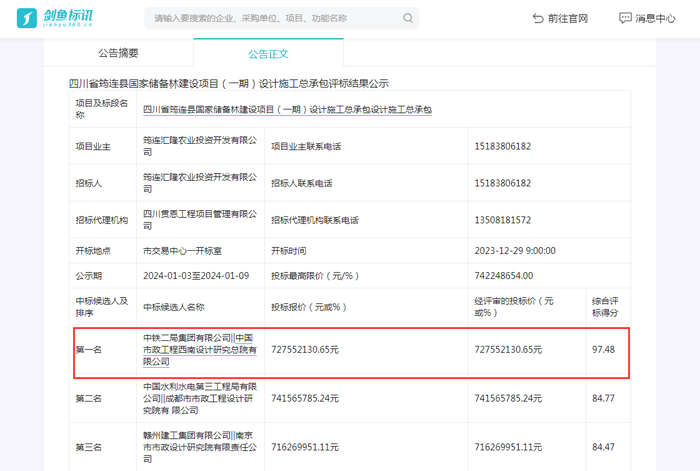The height and width of the screenshot is (471, 700).
Task: Click the announcement title heading text
Action: [x=230, y=83]
